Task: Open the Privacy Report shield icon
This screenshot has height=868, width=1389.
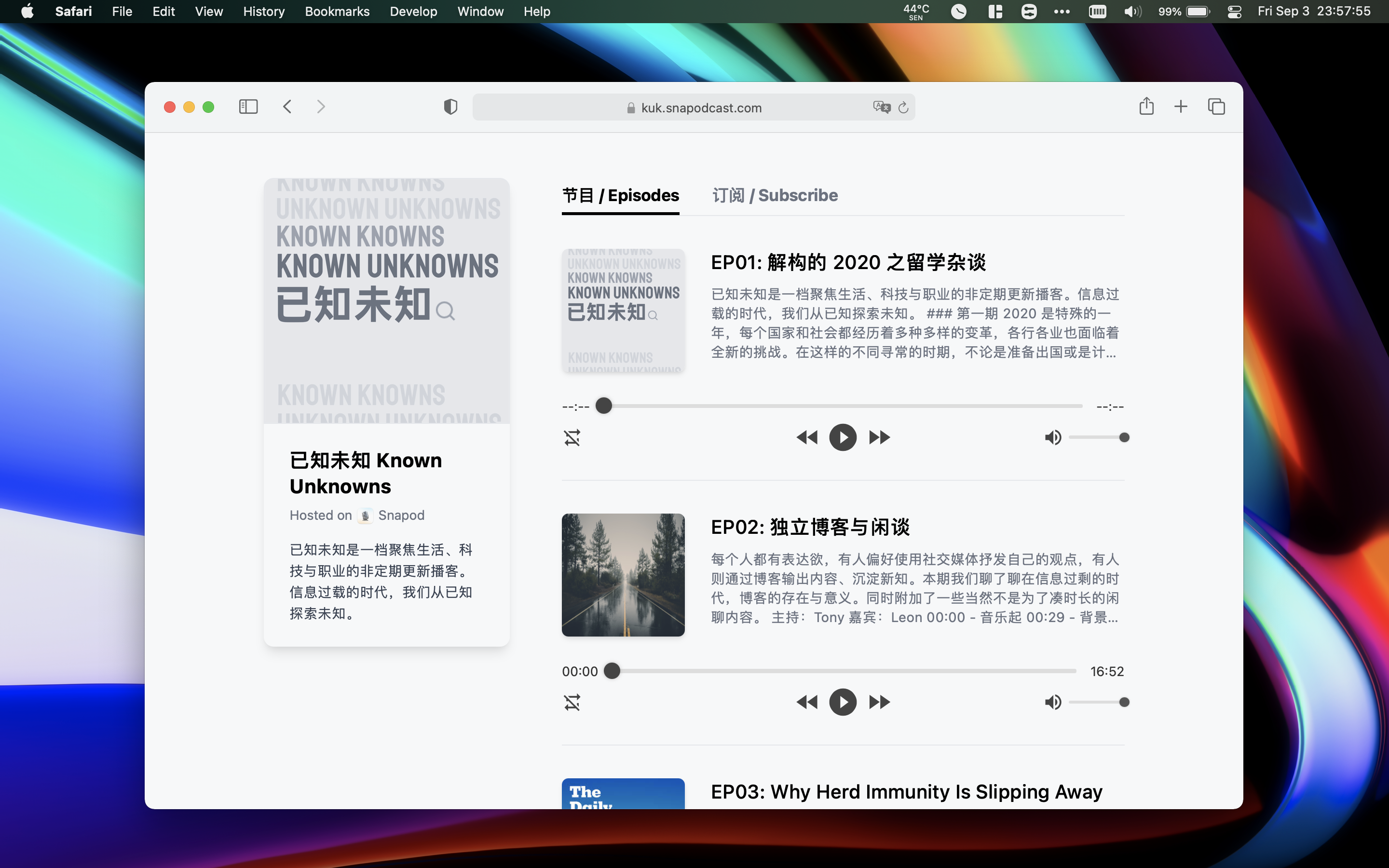Action: tap(450, 107)
